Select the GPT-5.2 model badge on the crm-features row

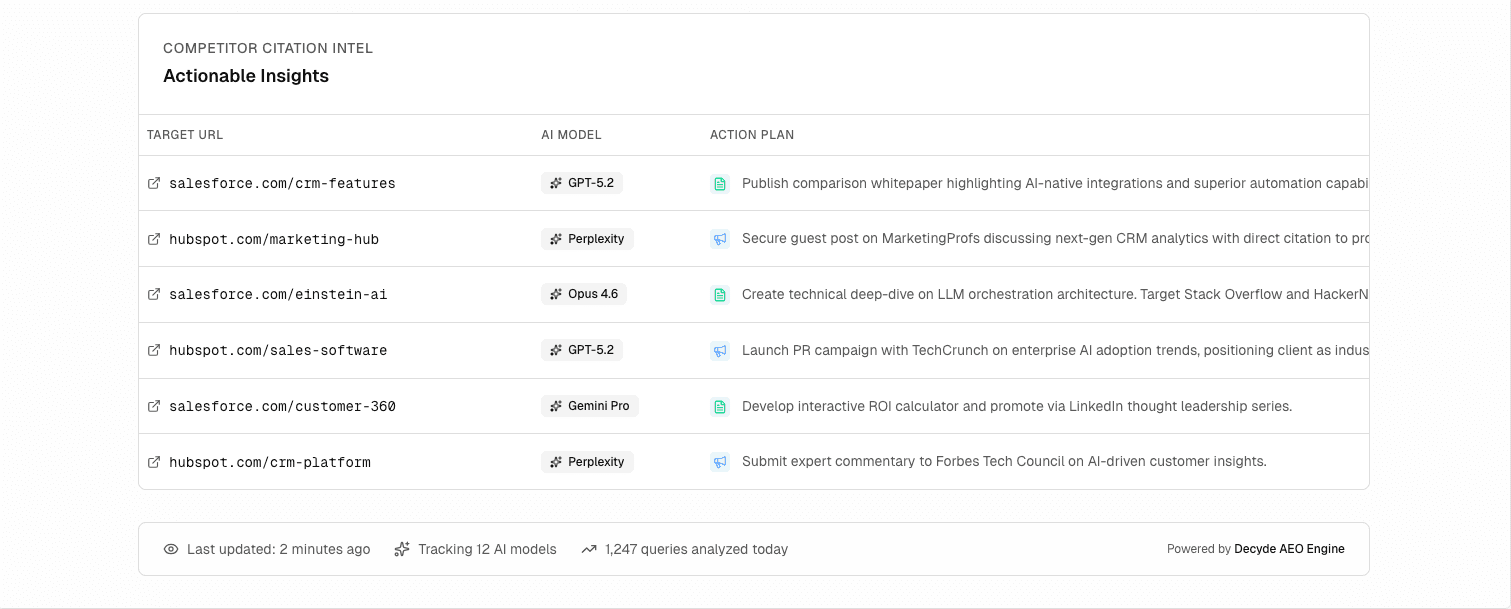(x=581, y=183)
